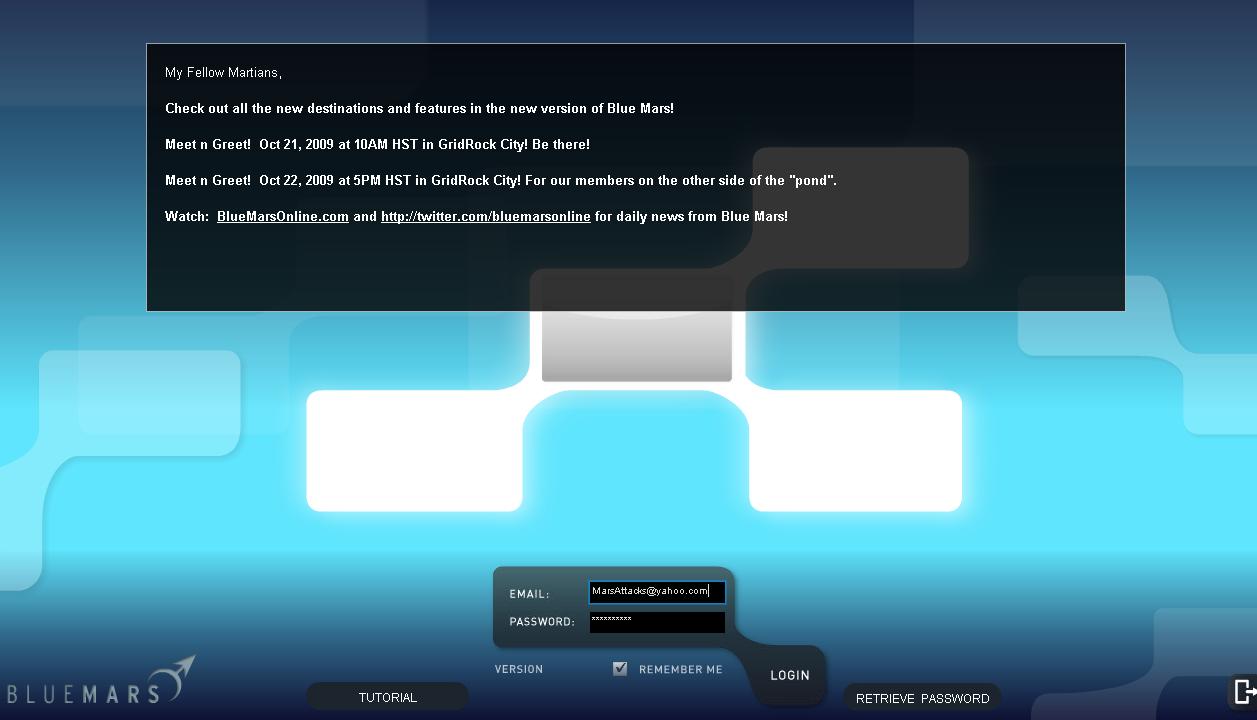The width and height of the screenshot is (1257, 720).
Task: Select the left white destination tile
Action: point(414,450)
